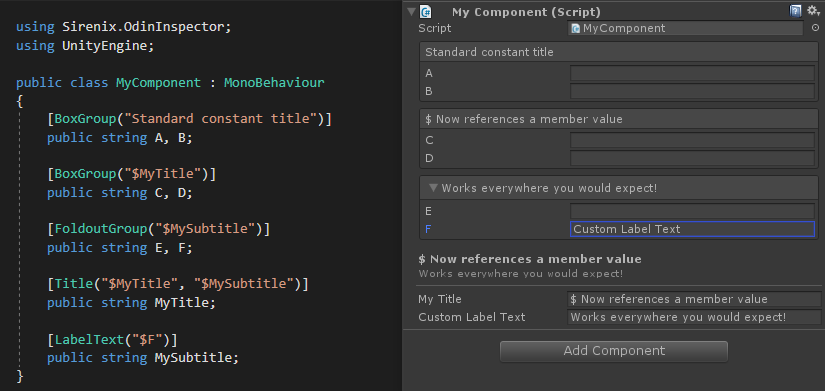Viewport: 825px width, 391px height.
Task: Click the My Title value field
Action: tap(695, 299)
